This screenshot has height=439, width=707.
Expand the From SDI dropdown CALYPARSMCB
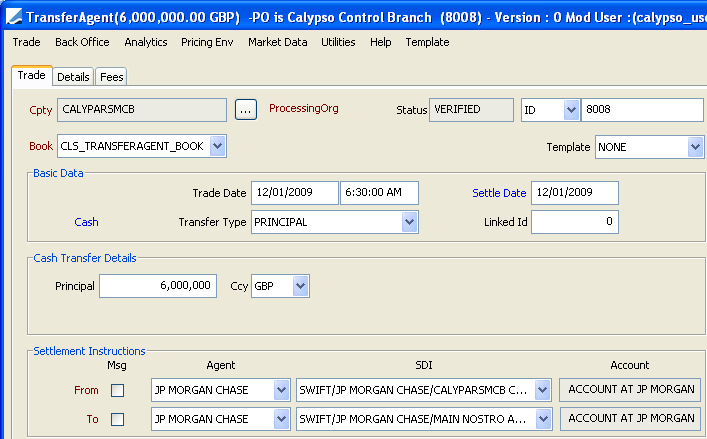point(543,390)
